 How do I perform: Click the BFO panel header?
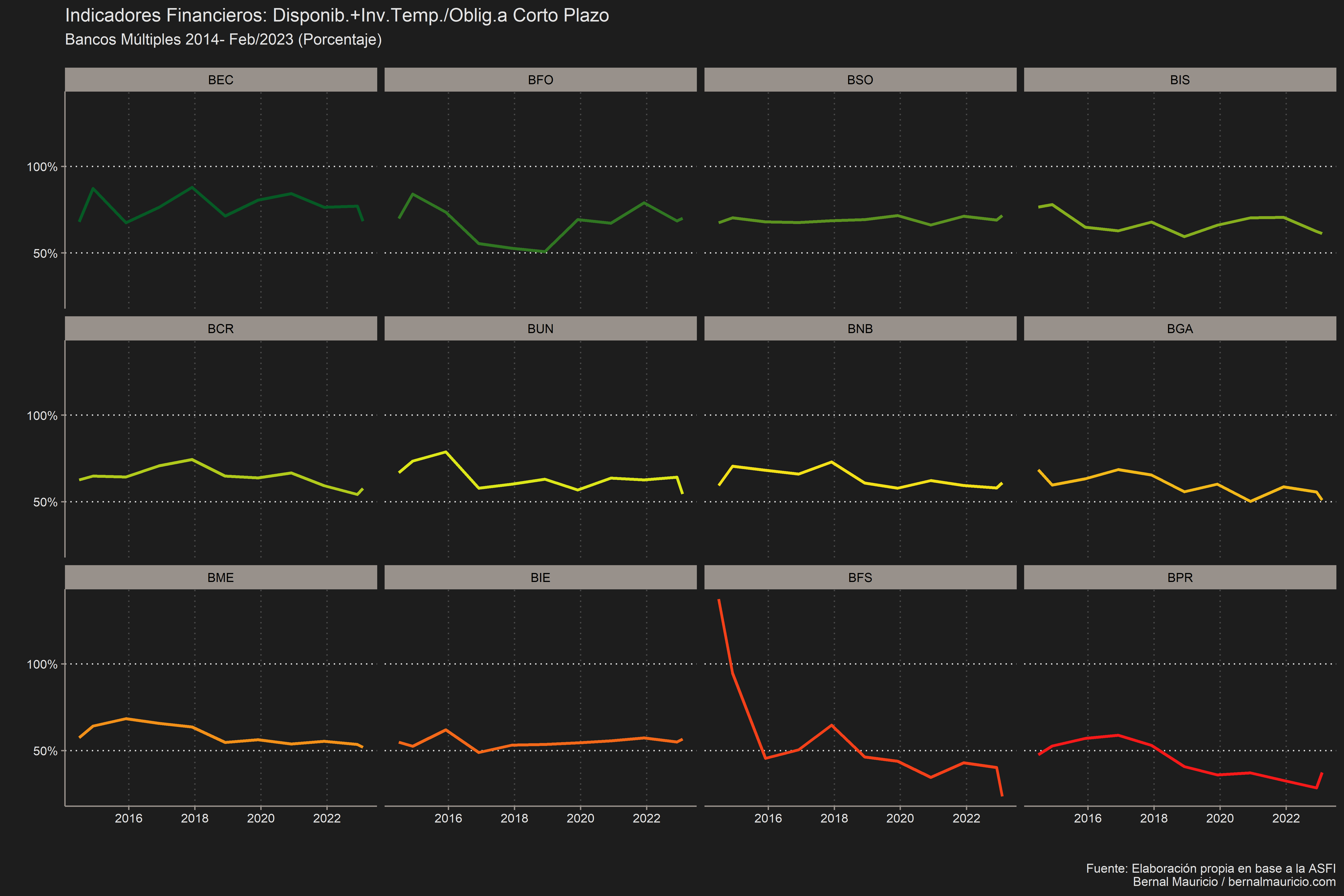[541, 80]
